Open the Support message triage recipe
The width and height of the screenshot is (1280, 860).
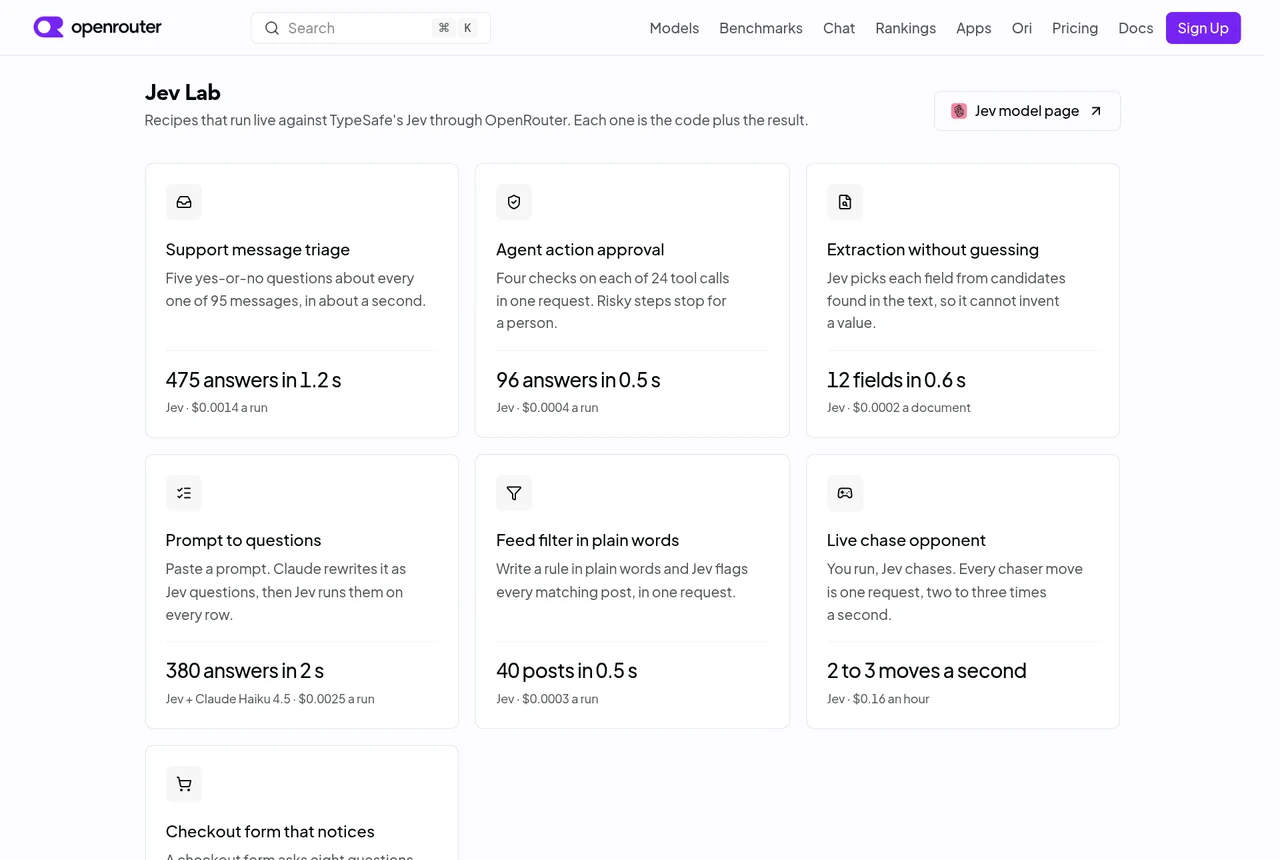pyautogui.click(x=302, y=300)
